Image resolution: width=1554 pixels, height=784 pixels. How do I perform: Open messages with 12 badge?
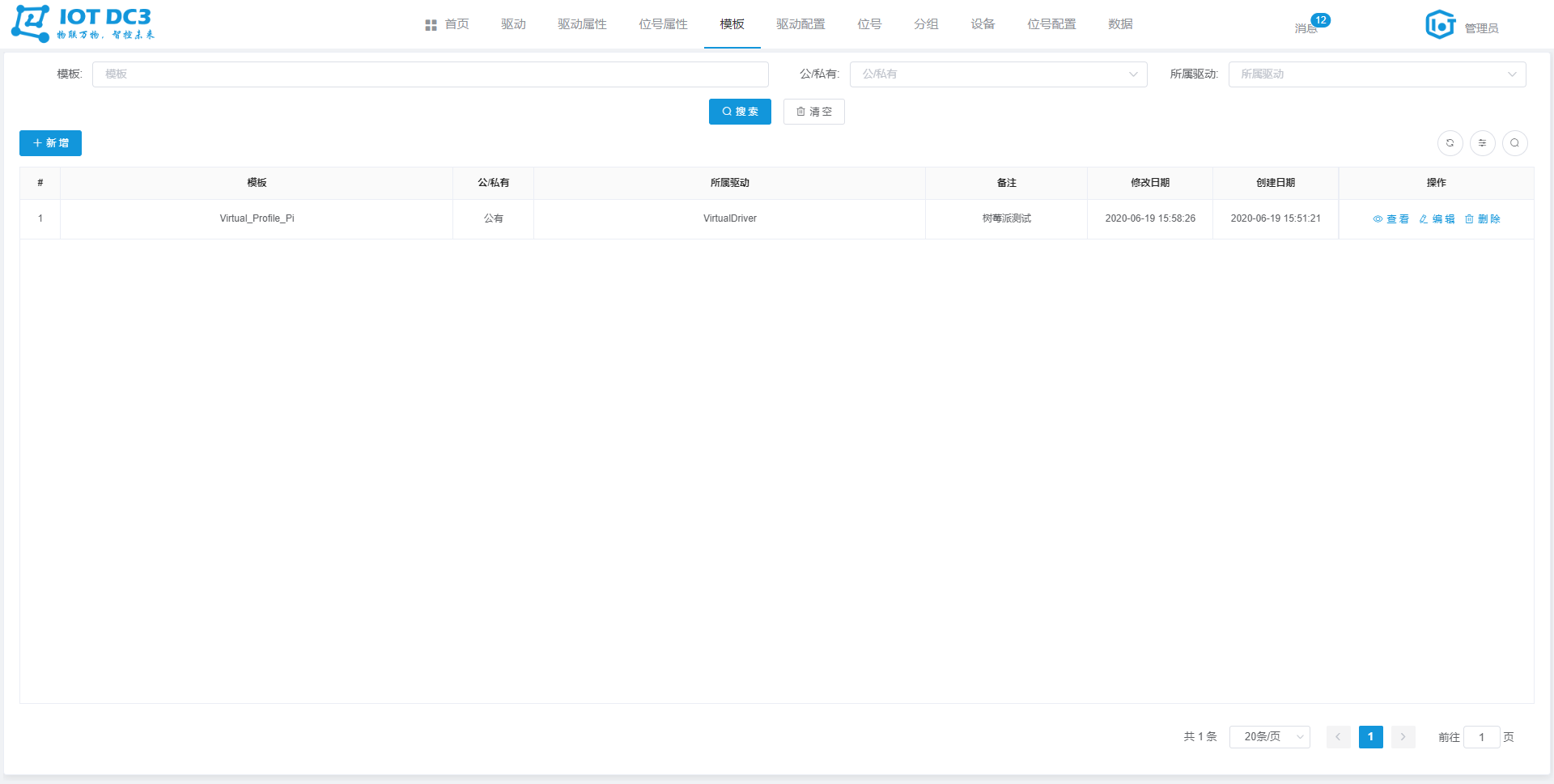pyautogui.click(x=1311, y=25)
